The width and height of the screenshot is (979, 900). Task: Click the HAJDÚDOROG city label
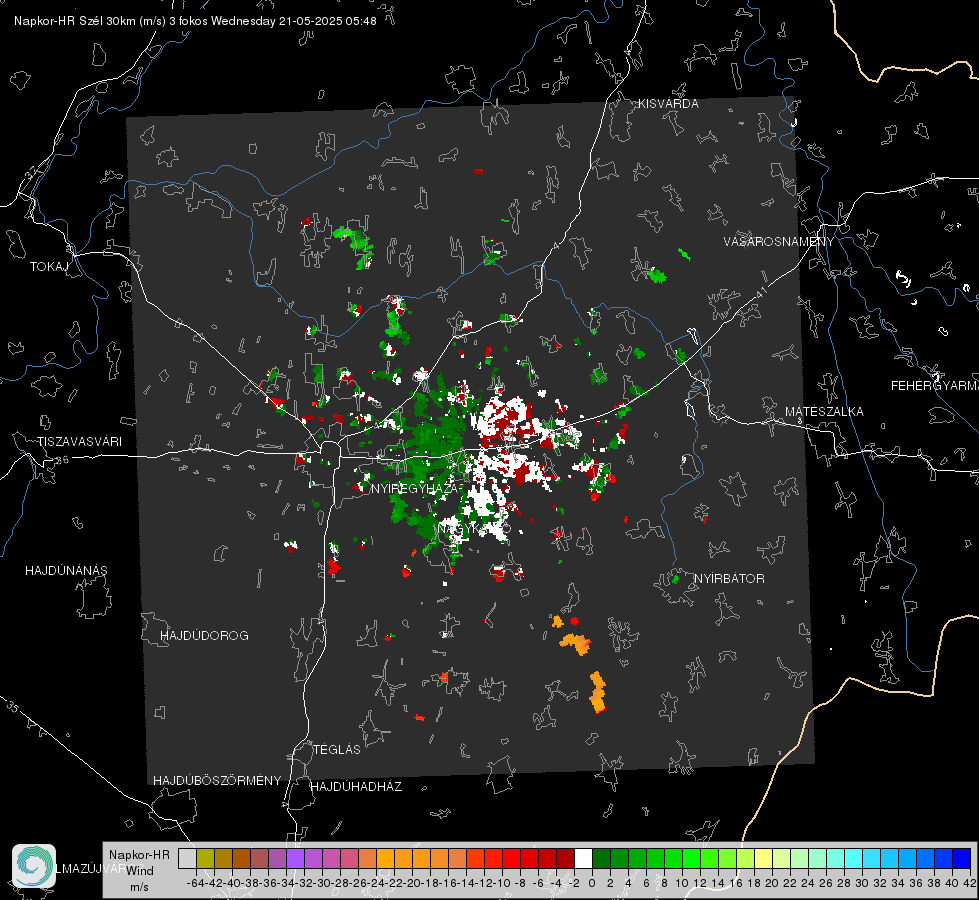point(204,635)
